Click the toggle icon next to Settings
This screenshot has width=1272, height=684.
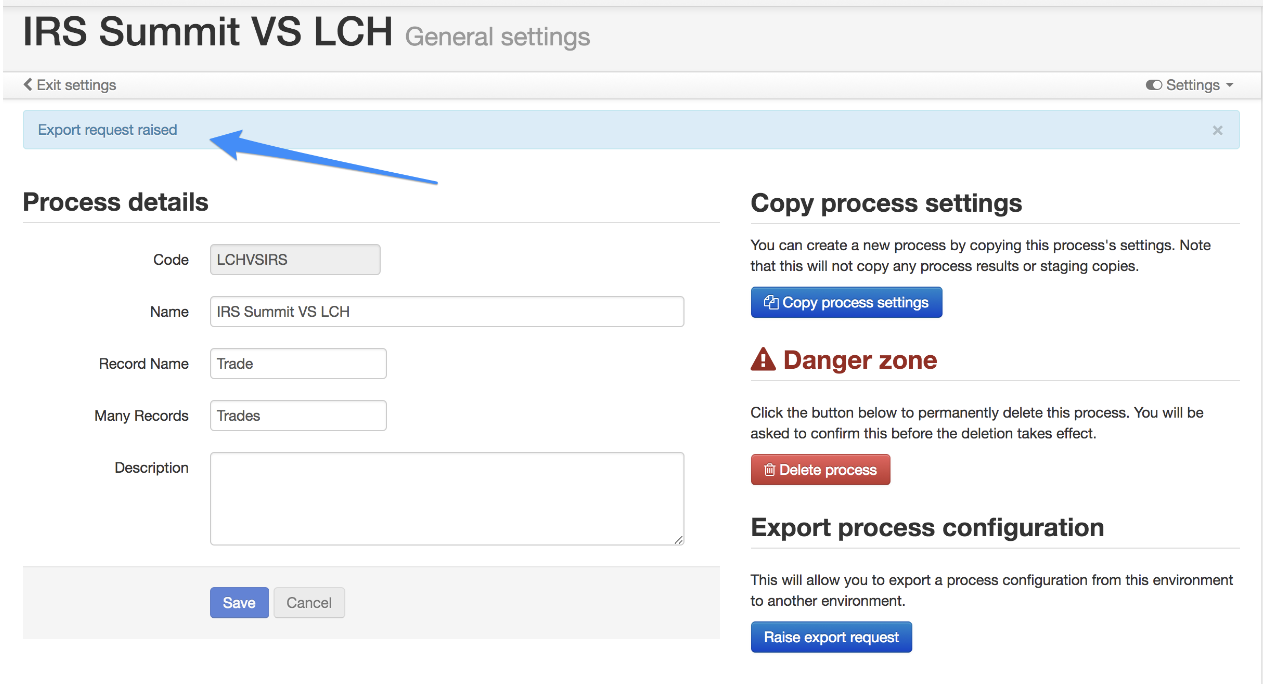click(1154, 85)
